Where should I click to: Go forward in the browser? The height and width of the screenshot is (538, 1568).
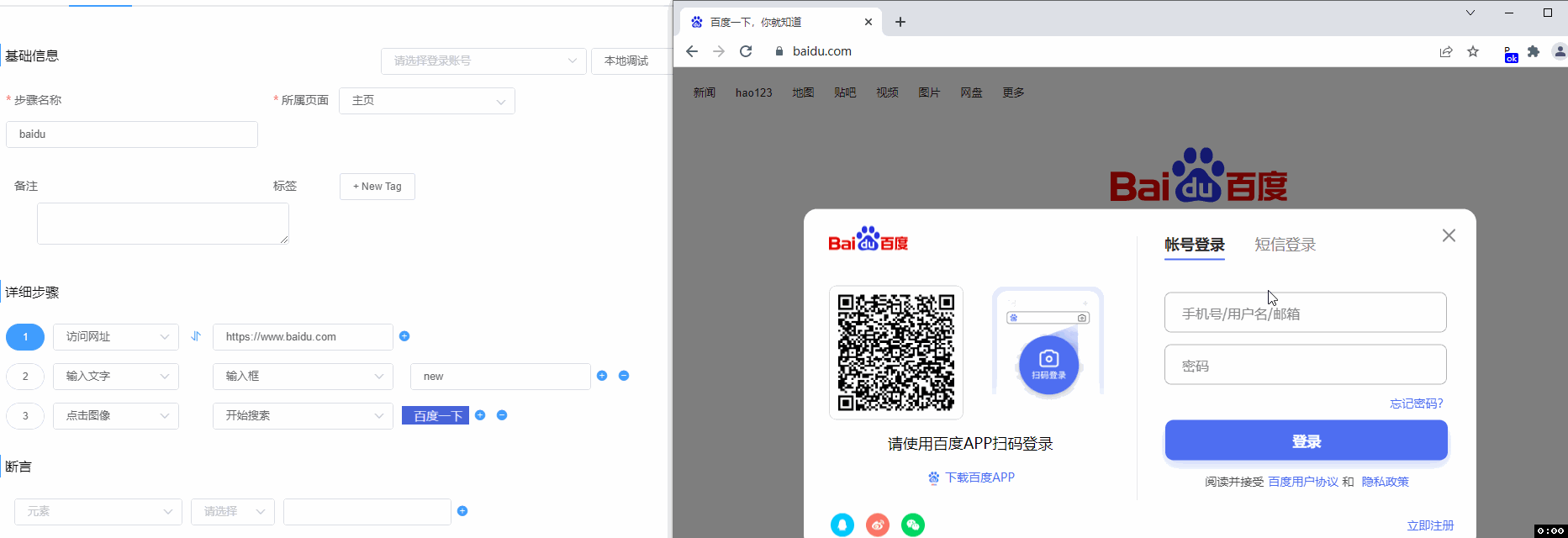(719, 51)
